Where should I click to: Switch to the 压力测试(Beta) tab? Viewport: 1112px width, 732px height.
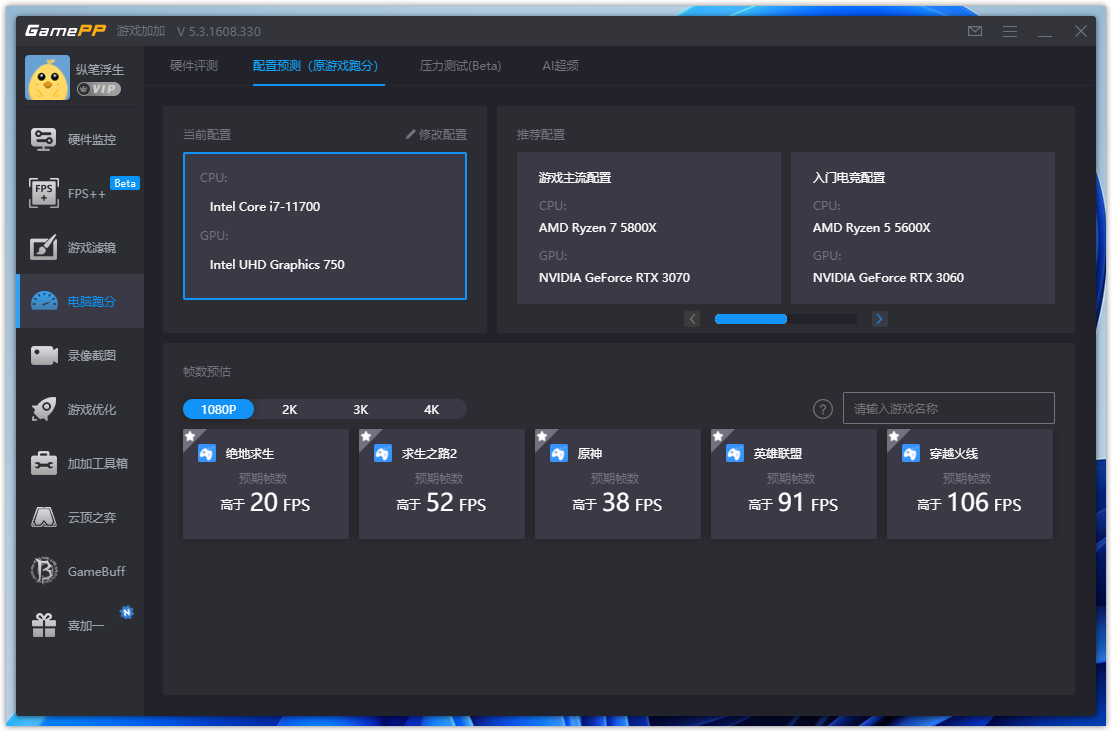coord(460,66)
